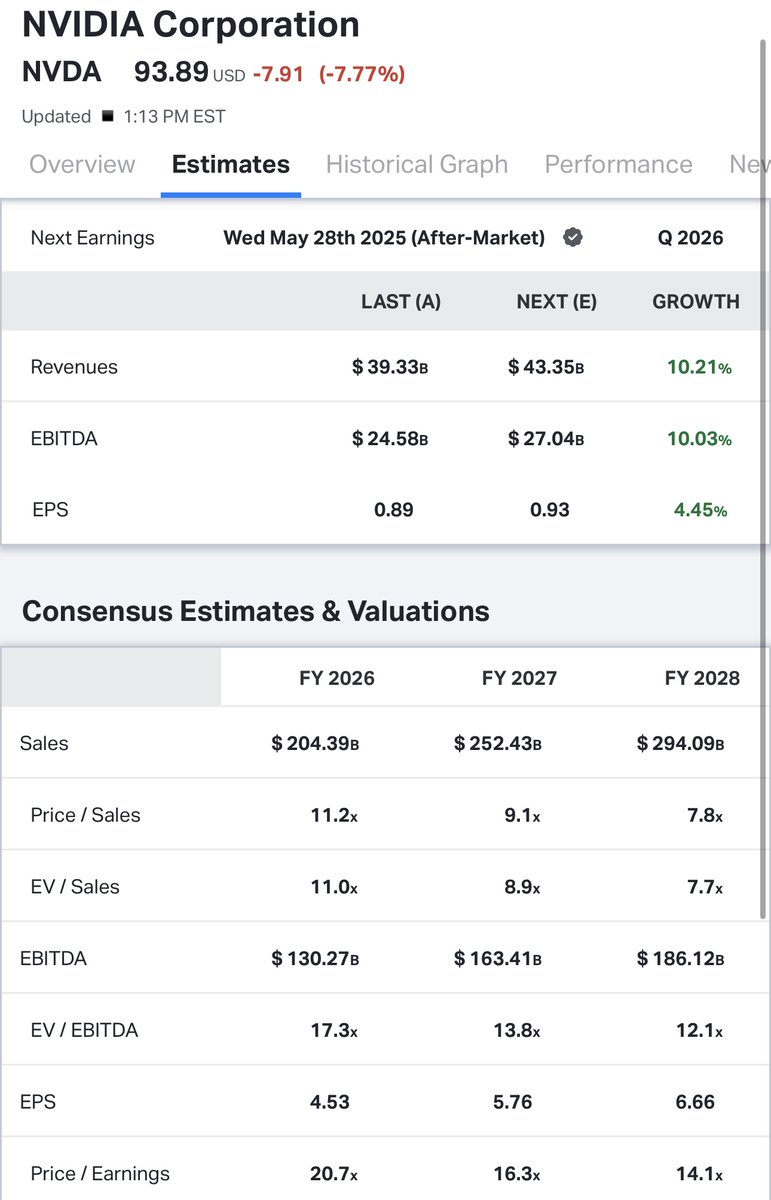
Task: Switch to the Overview tab
Action: click(82, 164)
